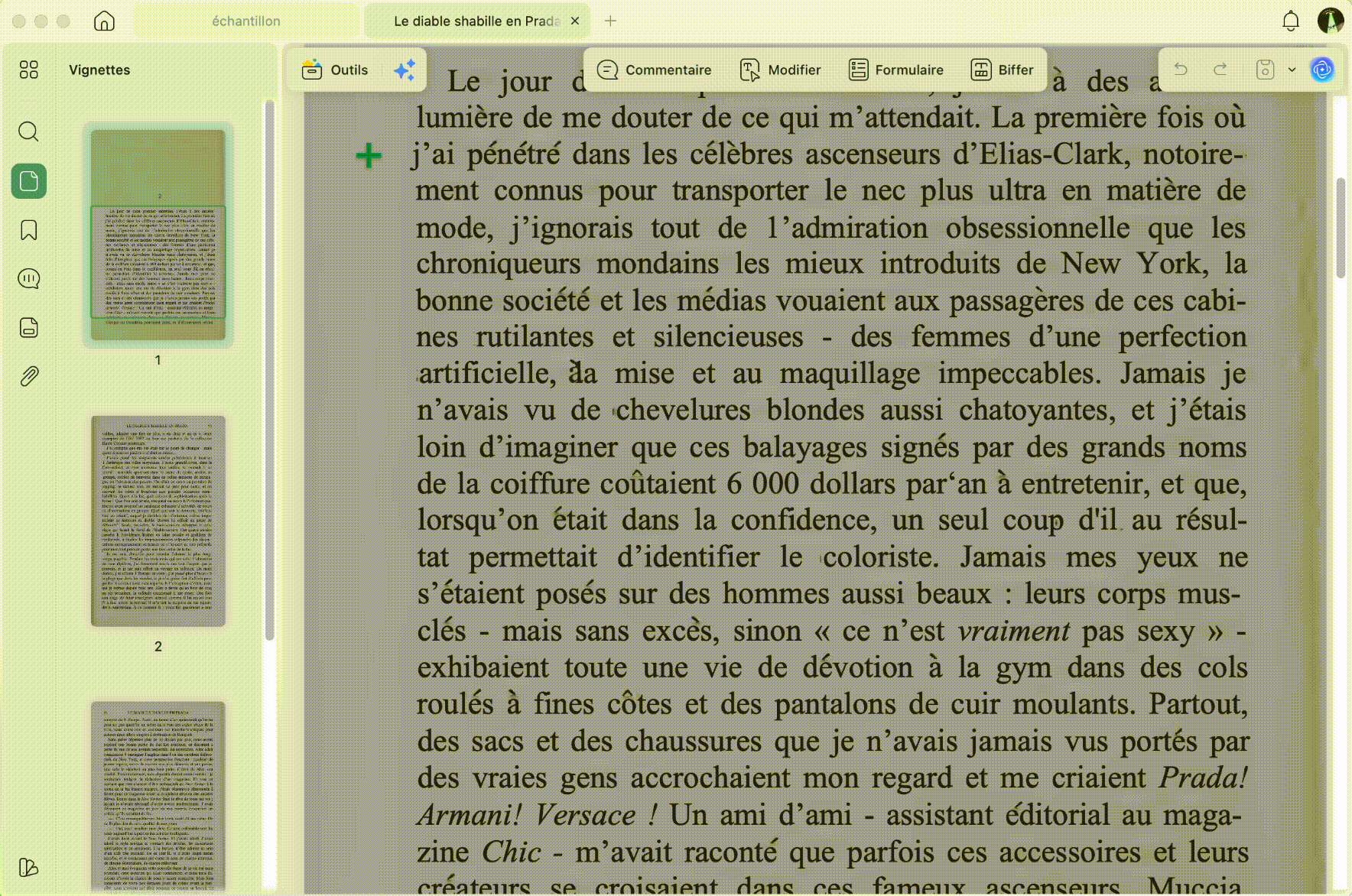Image resolution: width=1352 pixels, height=896 pixels.
Task: Click the italic word "Chic"
Action: (512, 852)
